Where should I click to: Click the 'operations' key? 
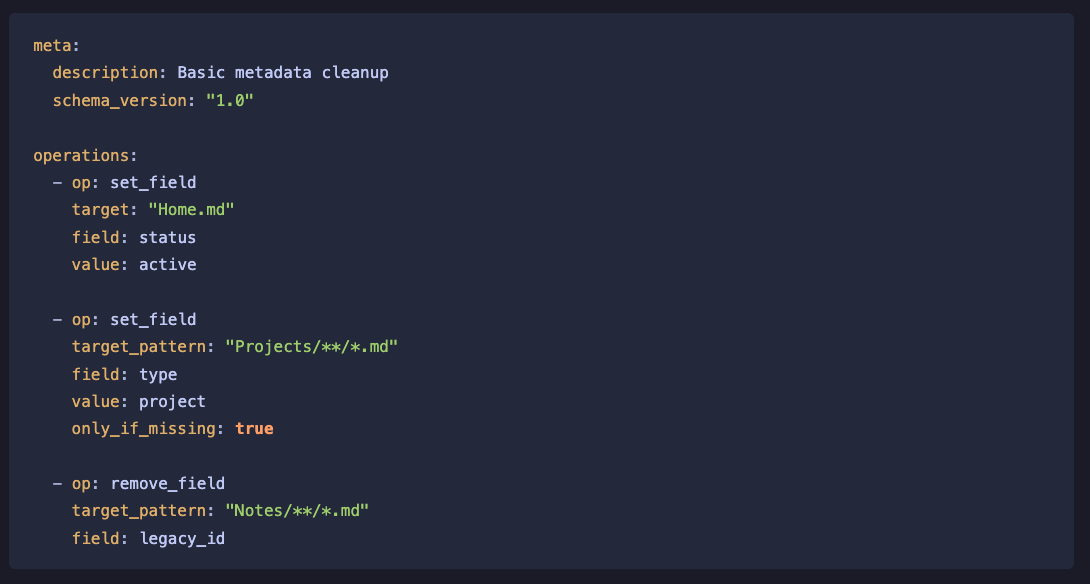point(81,156)
